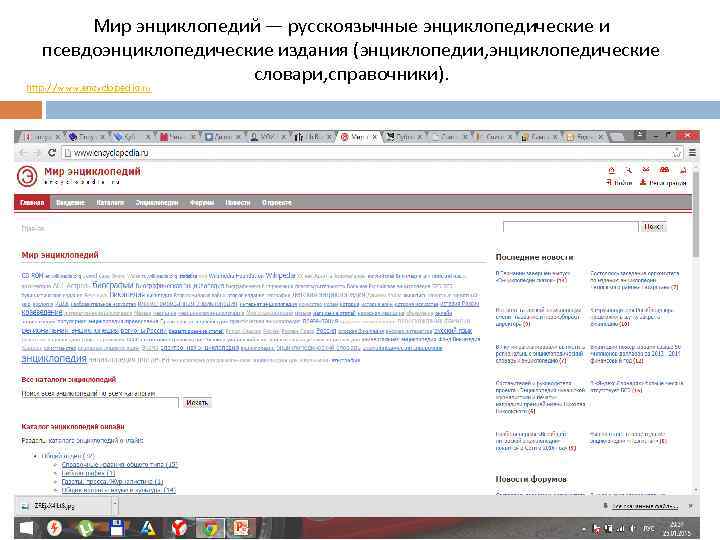
Task: Click the network signal tray icon
Action: tap(621, 529)
